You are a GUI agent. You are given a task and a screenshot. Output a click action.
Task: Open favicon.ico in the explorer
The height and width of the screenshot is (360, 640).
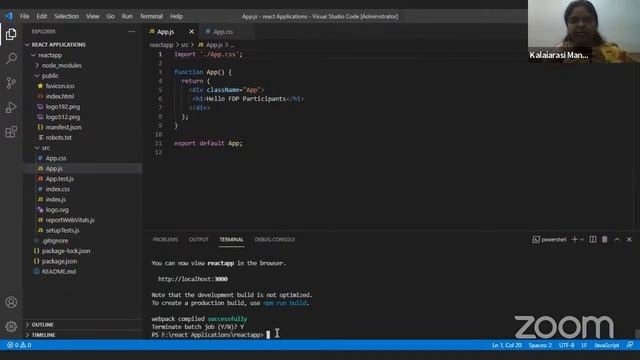(60, 86)
